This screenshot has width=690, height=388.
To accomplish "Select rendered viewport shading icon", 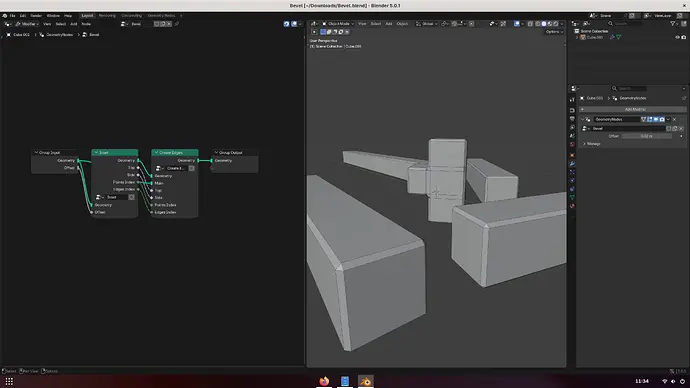I will tap(556, 24).
